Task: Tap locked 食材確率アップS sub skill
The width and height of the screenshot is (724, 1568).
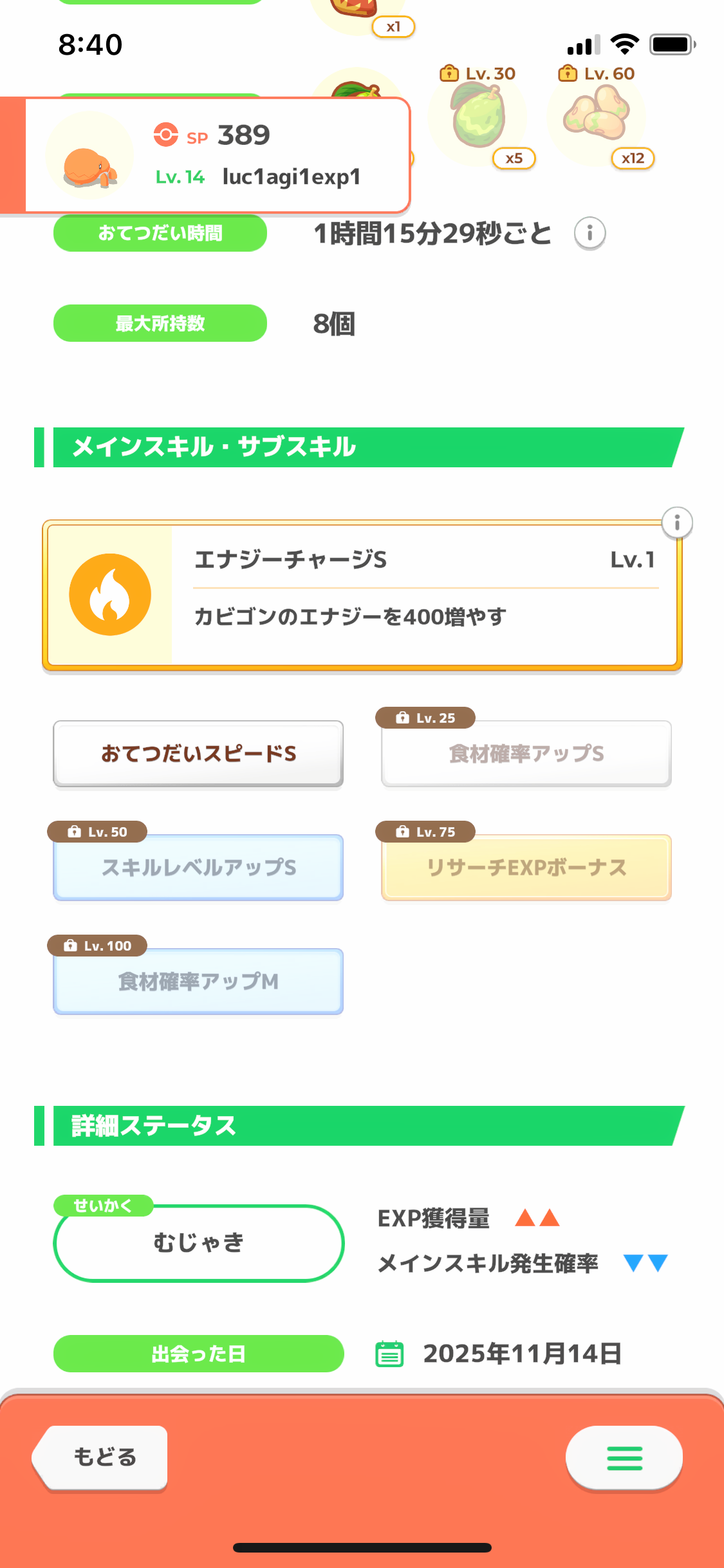Action: point(526,754)
